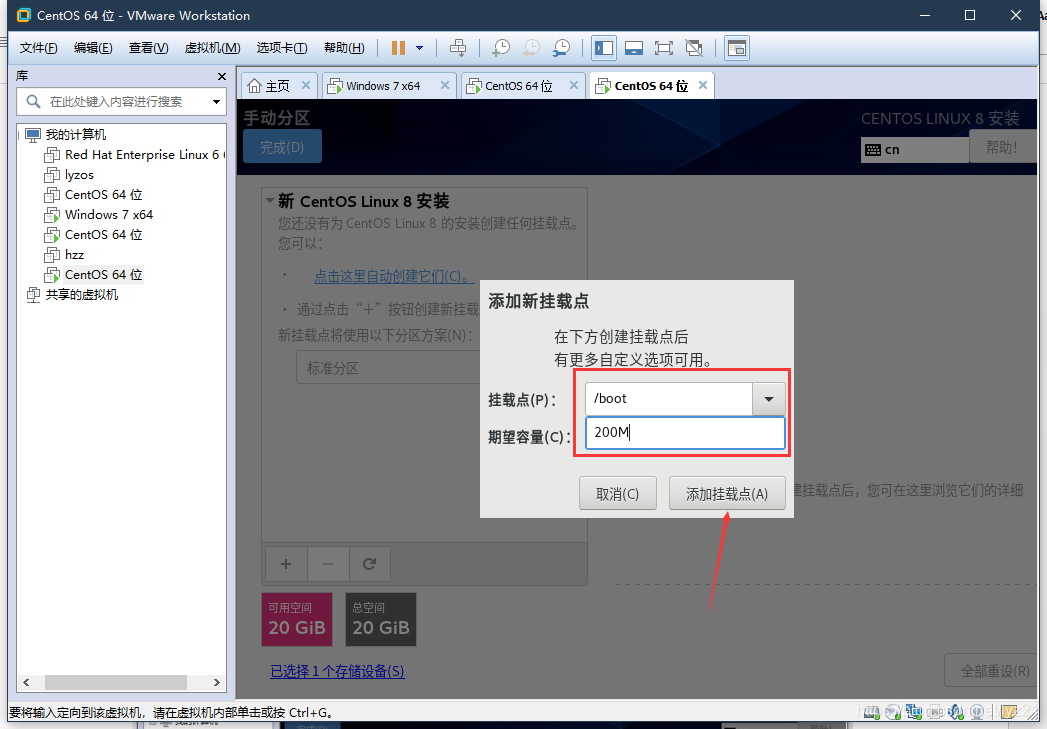
Task: Toggle the library sidebar view icon
Action: pos(604,48)
